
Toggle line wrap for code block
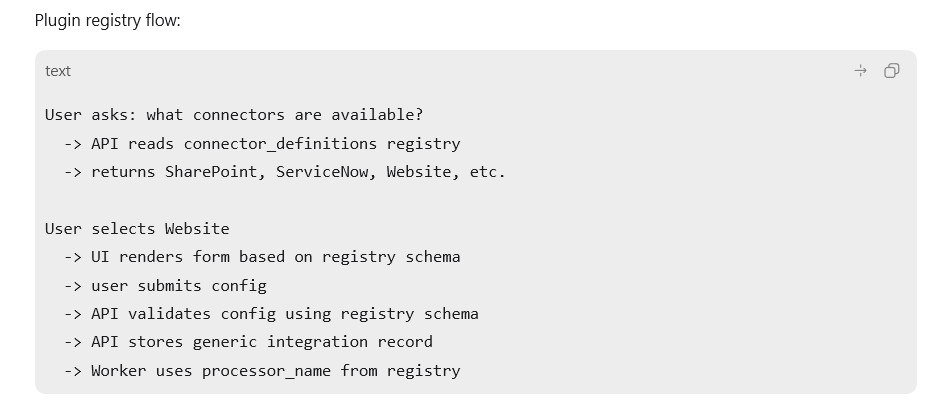pyautogui.click(x=860, y=71)
